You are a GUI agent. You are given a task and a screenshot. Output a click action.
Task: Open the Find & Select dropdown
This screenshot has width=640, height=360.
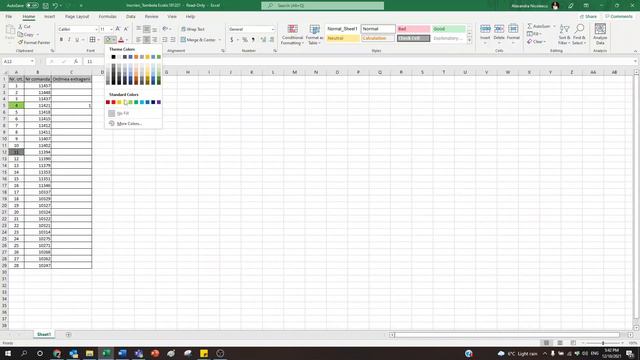pos(579,35)
